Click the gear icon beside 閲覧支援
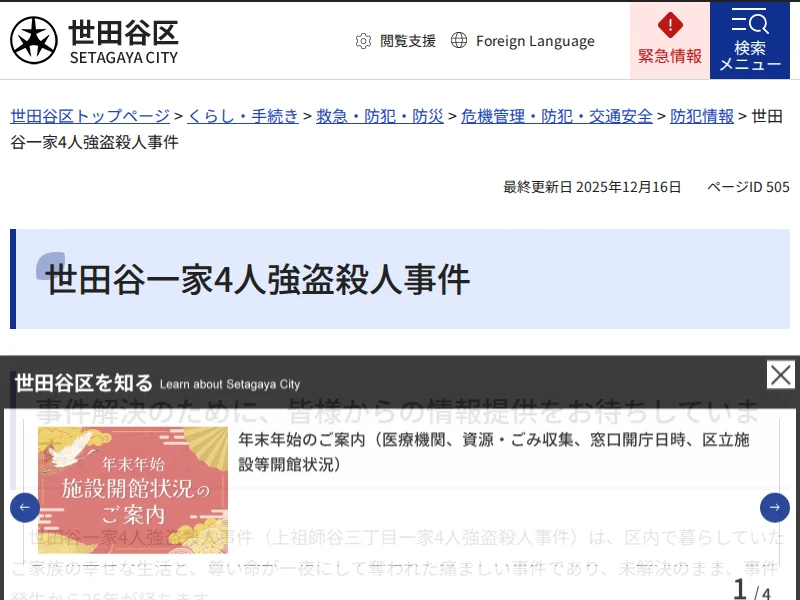The image size is (800, 600). [x=363, y=41]
